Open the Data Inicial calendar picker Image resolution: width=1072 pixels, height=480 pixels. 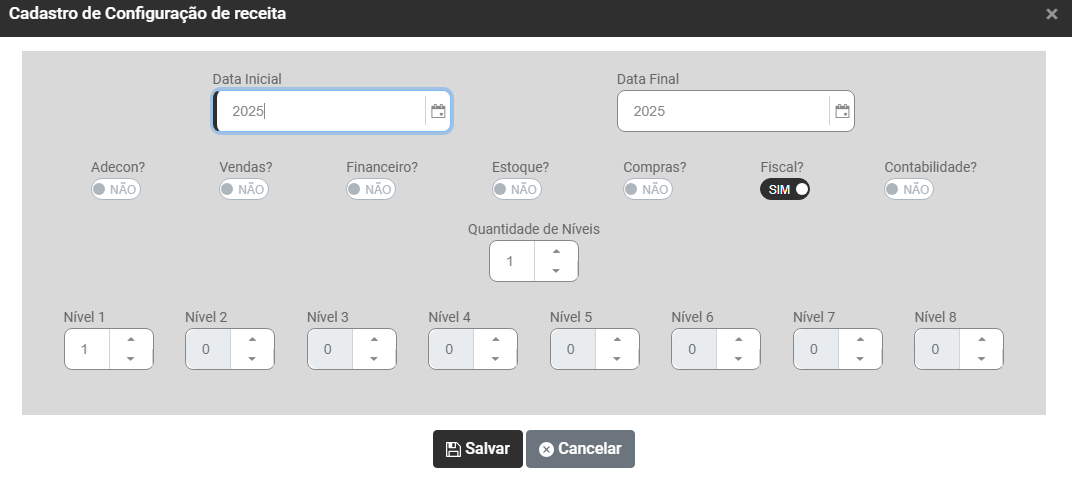(x=438, y=111)
